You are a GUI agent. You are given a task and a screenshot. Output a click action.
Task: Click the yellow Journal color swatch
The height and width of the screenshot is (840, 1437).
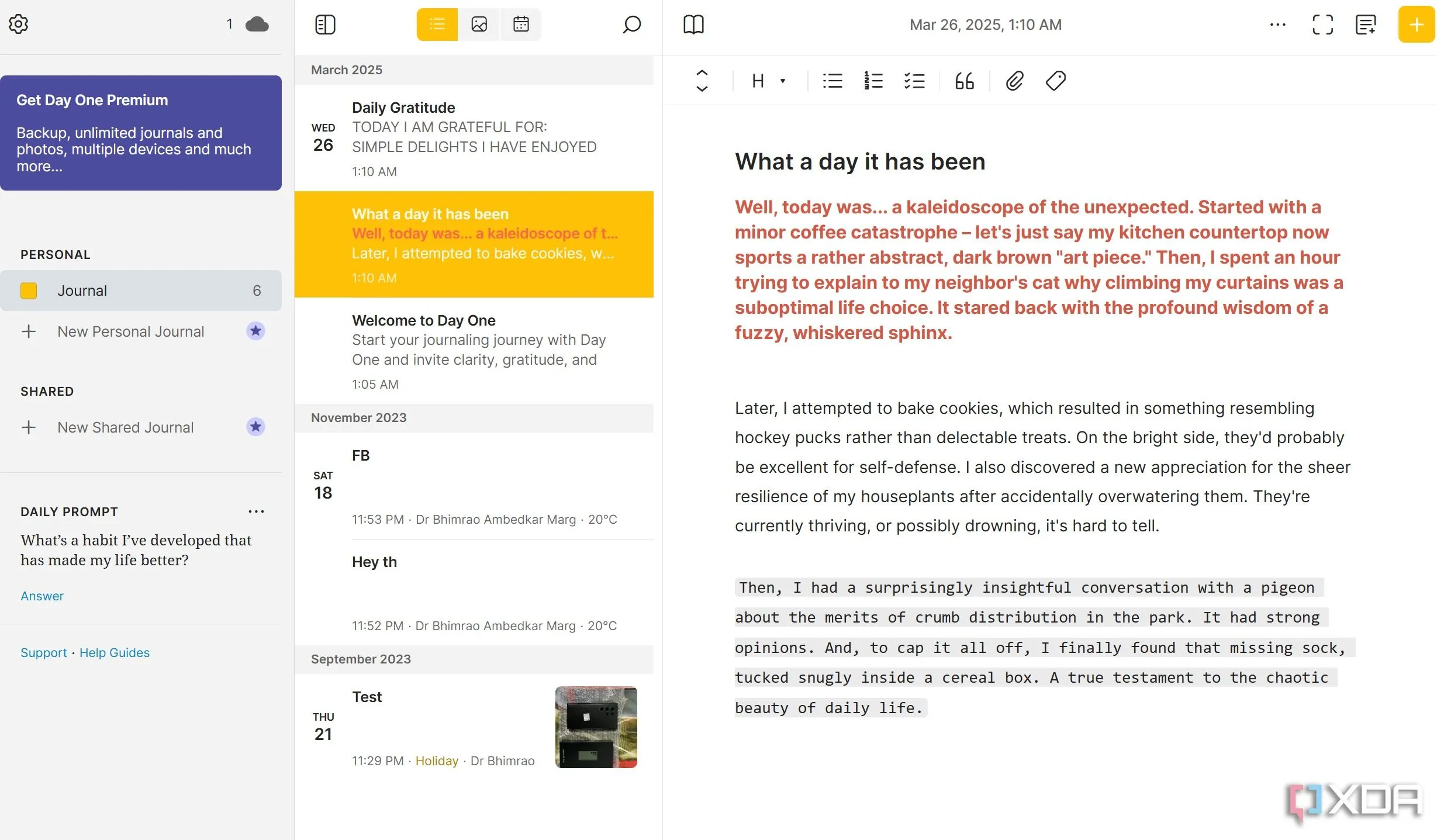point(29,291)
